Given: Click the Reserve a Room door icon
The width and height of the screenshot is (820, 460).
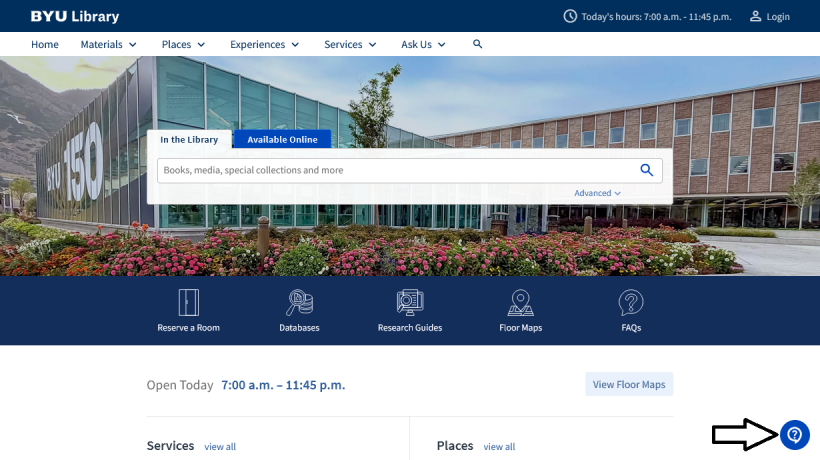Looking at the screenshot, I should (x=188, y=302).
